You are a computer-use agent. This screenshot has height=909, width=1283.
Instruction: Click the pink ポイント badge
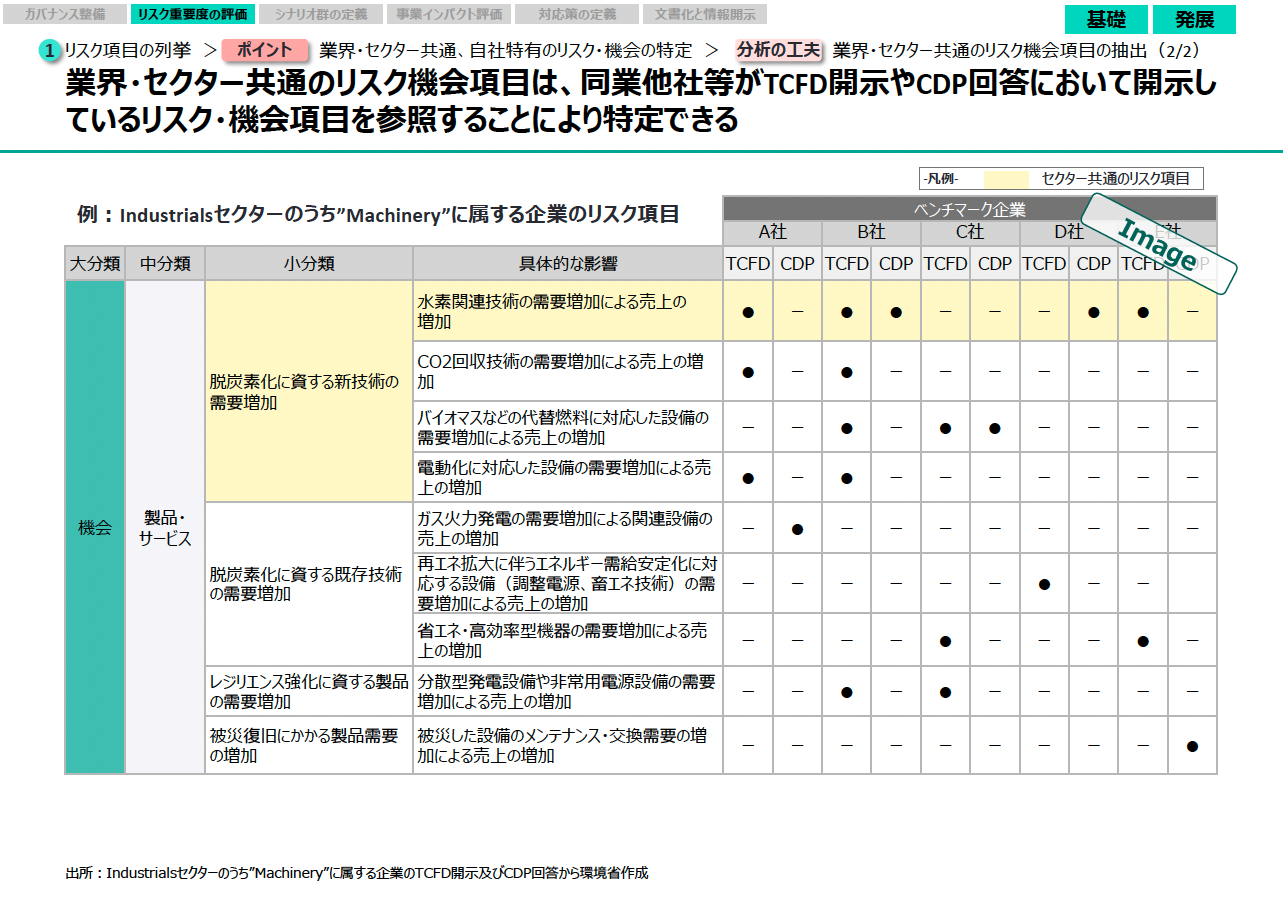click(x=264, y=50)
